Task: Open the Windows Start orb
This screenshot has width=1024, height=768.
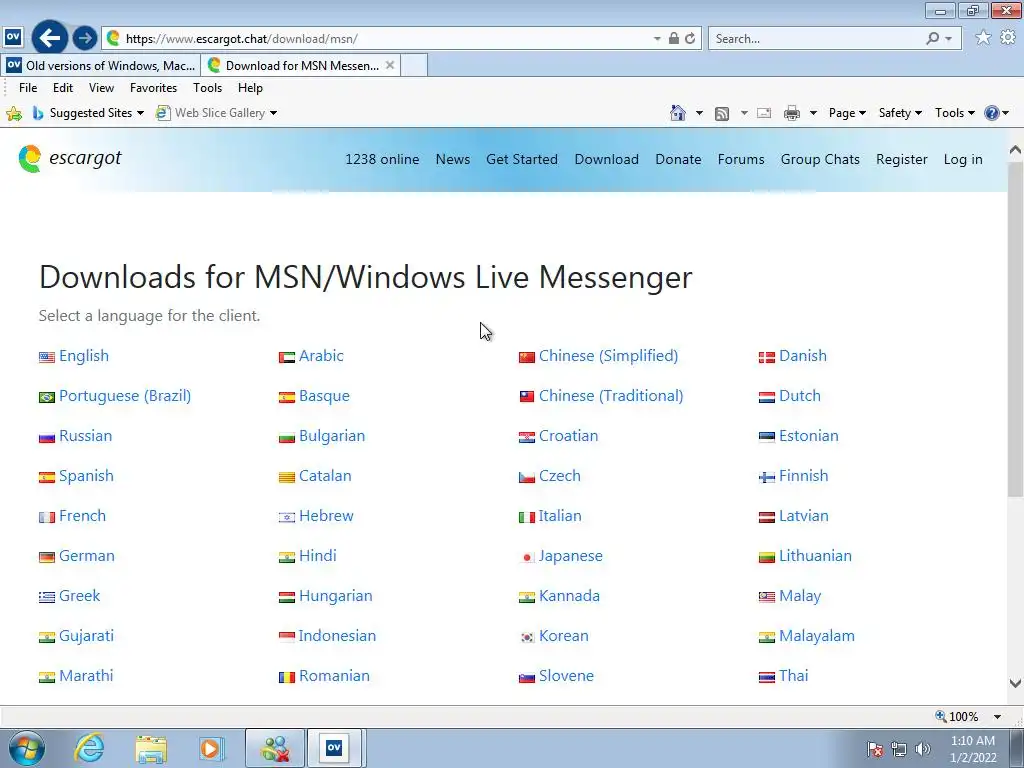Action: (27, 748)
